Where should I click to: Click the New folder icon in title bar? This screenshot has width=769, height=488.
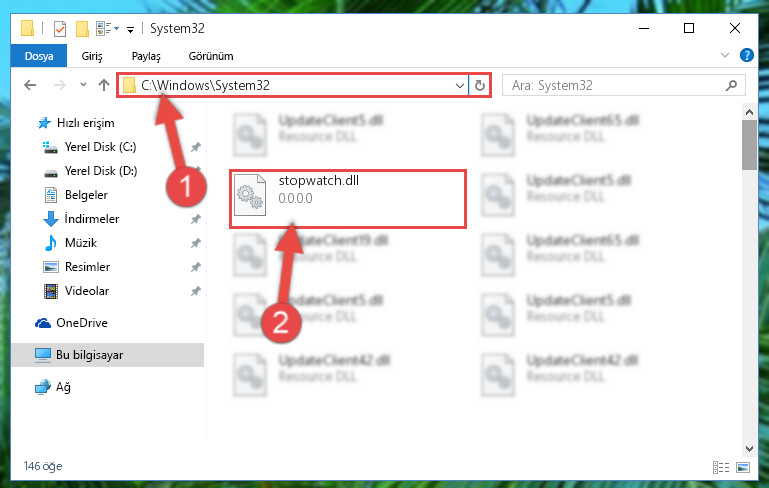(82, 29)
